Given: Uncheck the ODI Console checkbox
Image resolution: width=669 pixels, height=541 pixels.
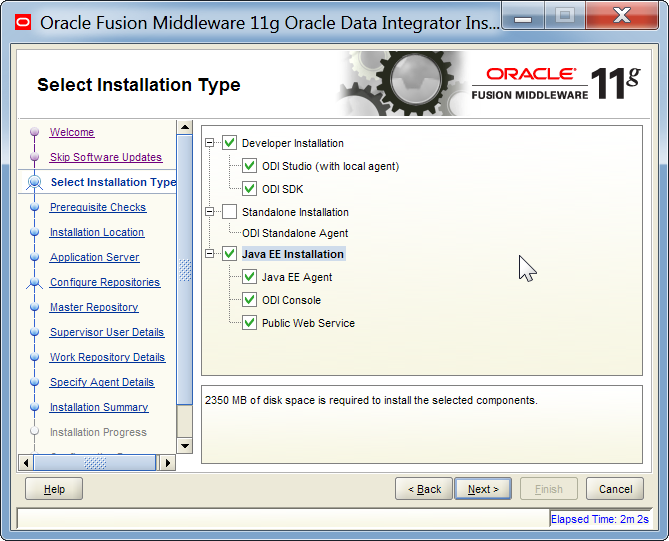Looking at the screenshot, I should tap(250, 300).
